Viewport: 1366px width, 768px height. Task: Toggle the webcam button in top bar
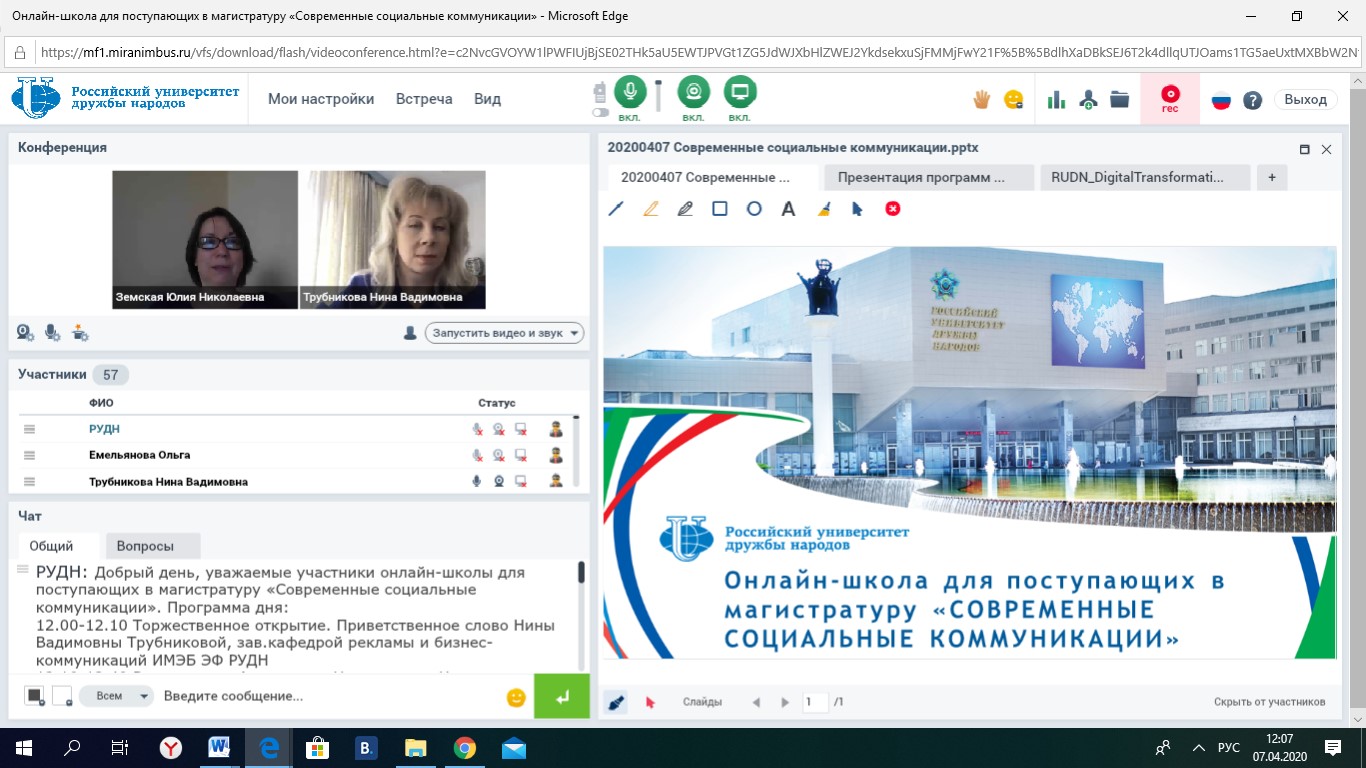click(693, 92)
